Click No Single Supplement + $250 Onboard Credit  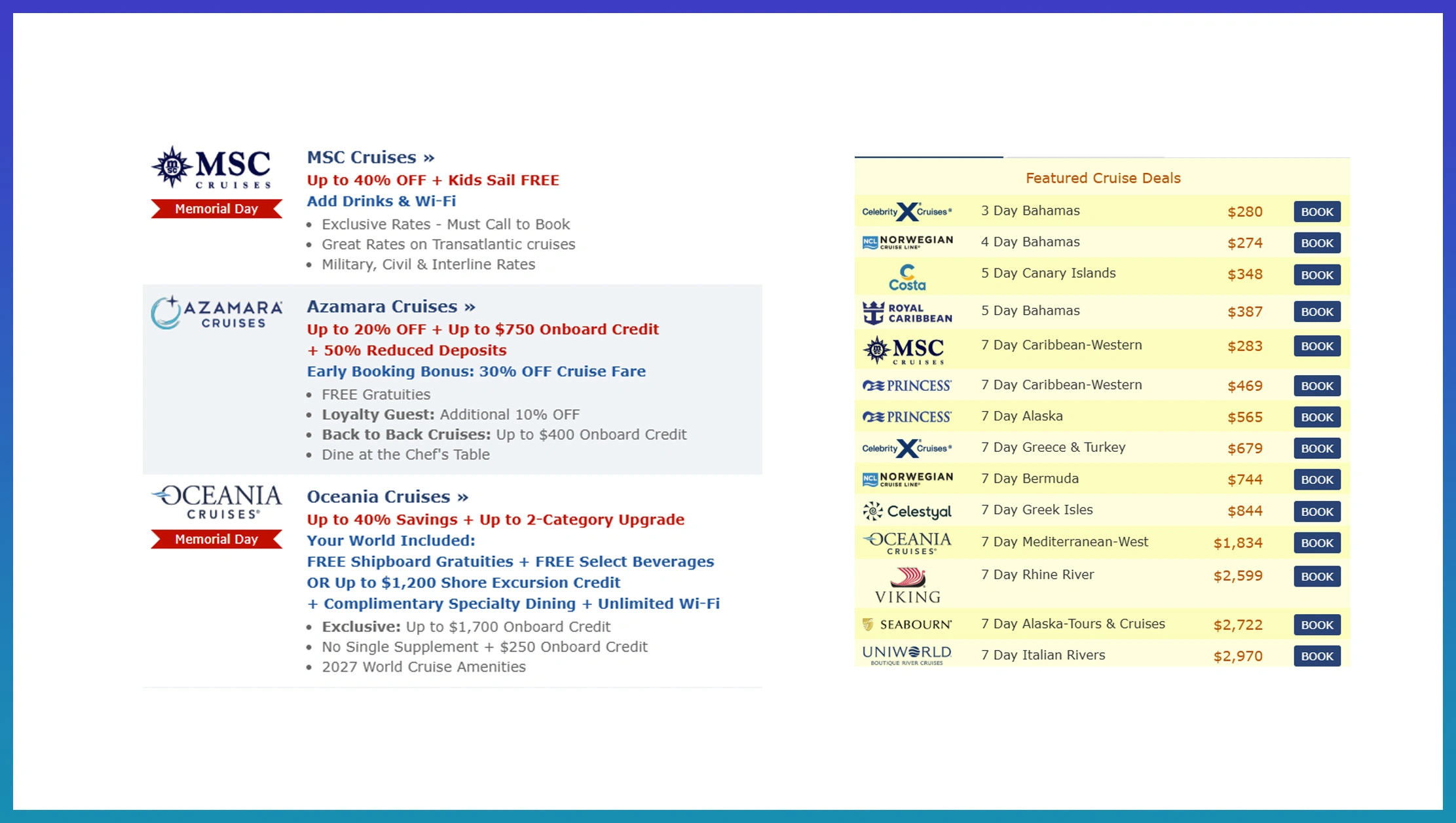(x=484, y=647)
